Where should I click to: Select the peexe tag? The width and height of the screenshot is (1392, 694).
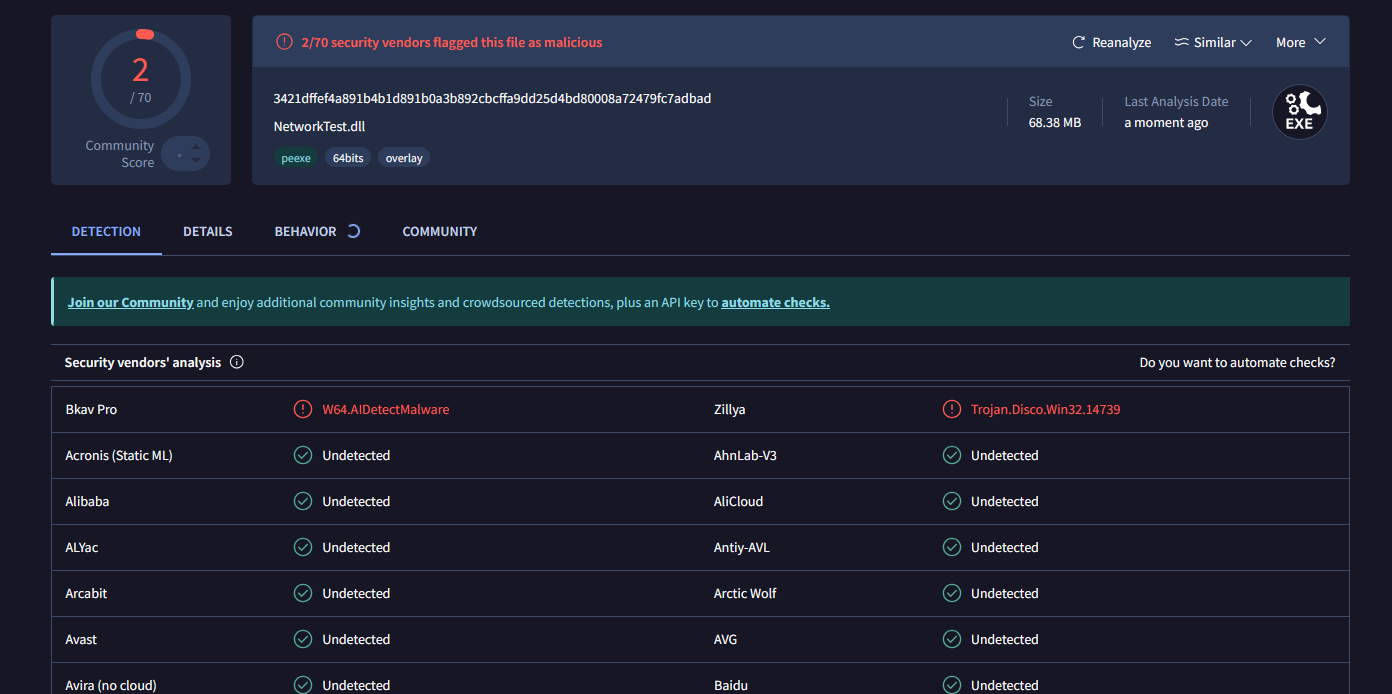(x=296, y=158)
